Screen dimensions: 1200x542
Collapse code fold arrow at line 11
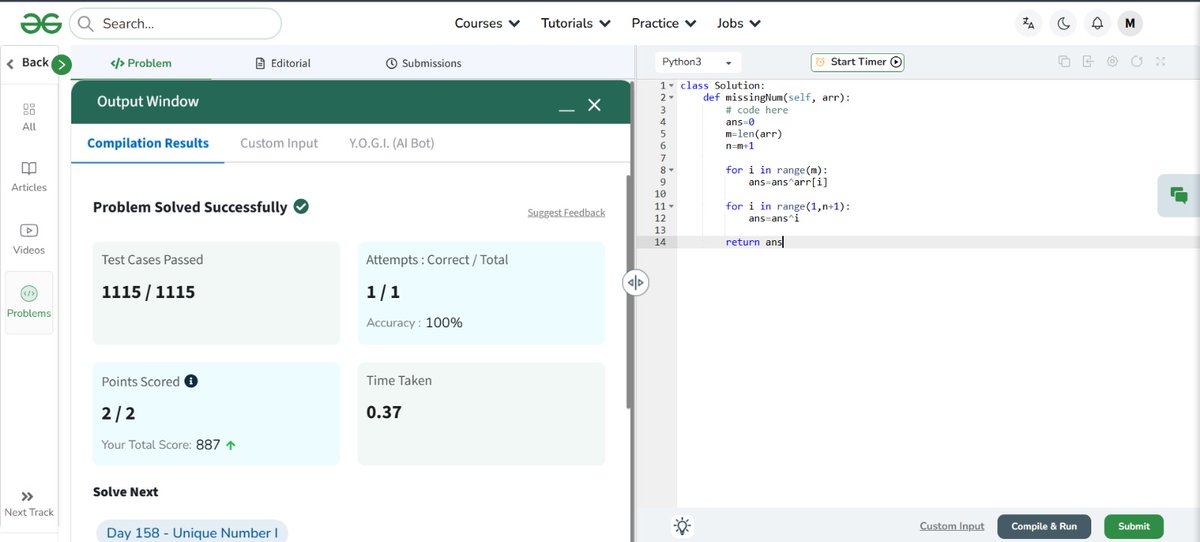pyautogui.click(x=671, y=206)
